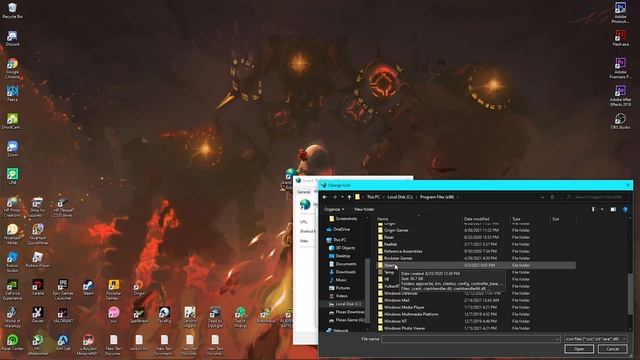Select the Flash.exe desktop icon
Screen dimensions: 640x360
[620, 38]
